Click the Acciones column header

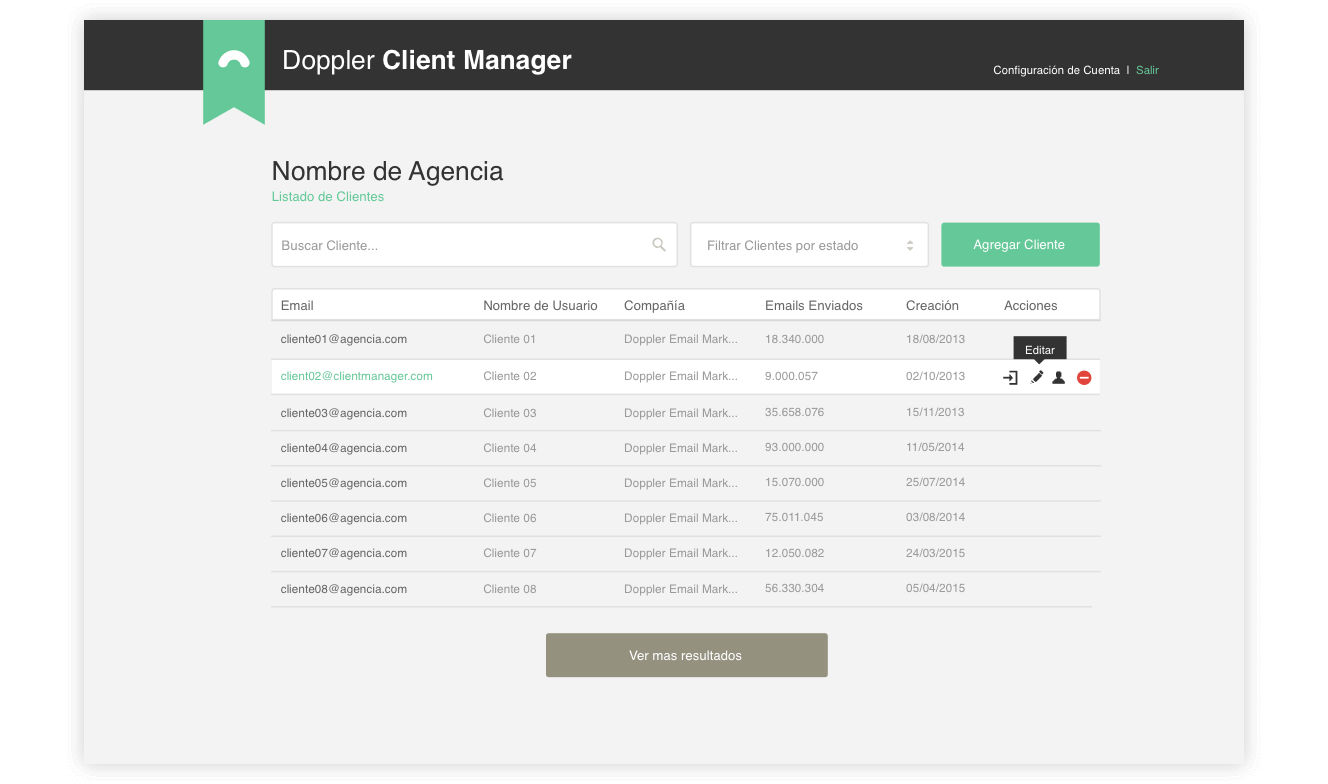tap(1030, 306)
